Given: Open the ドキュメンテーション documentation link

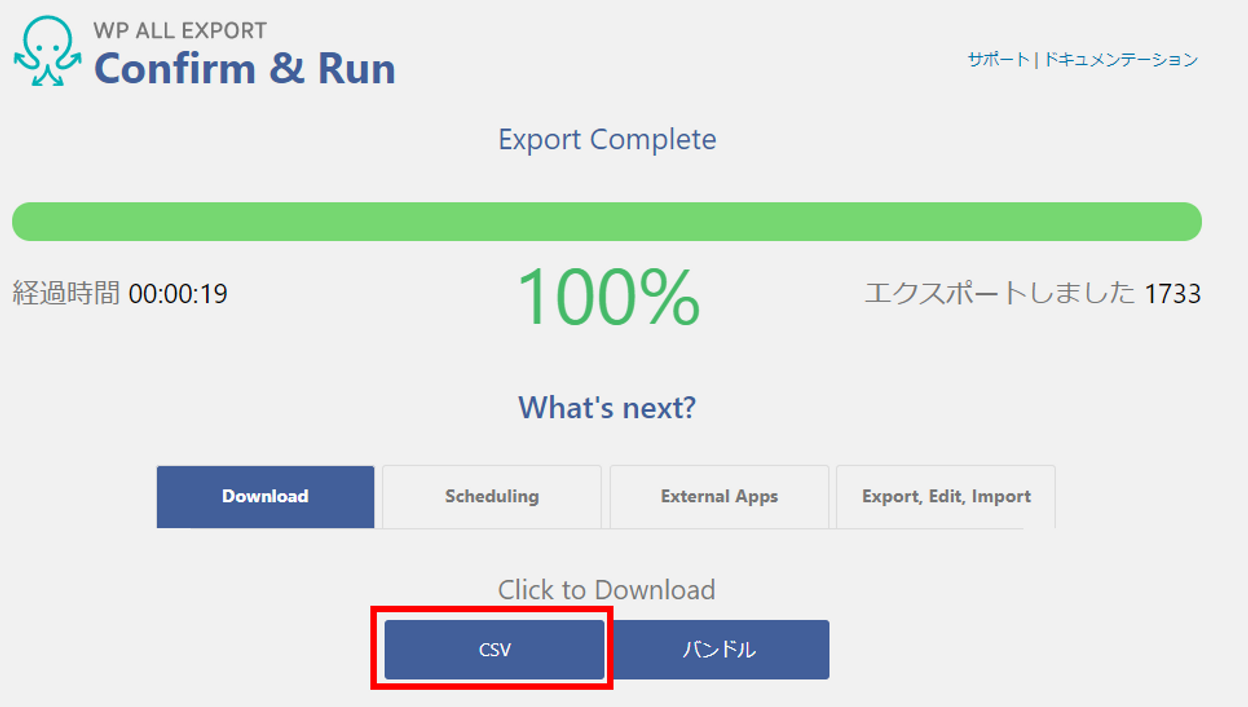Looking at the screenshot, I should tap(1121, 60).
